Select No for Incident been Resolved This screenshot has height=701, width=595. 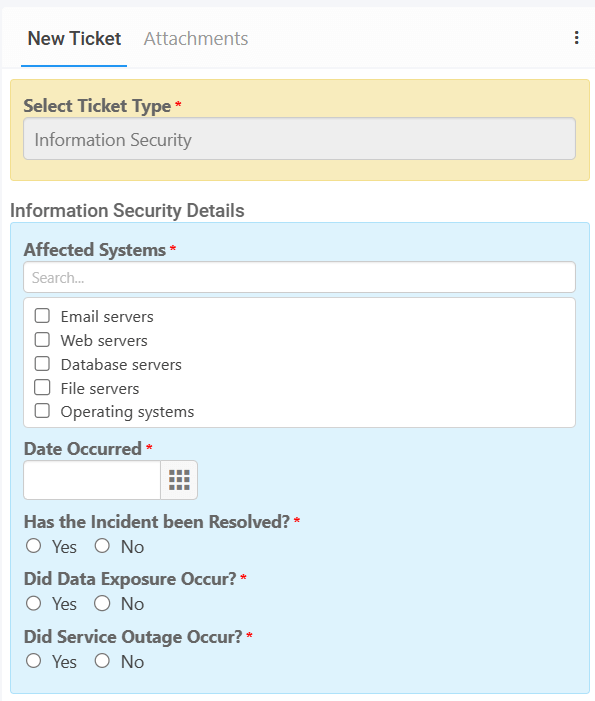click(x=102, y=546)
